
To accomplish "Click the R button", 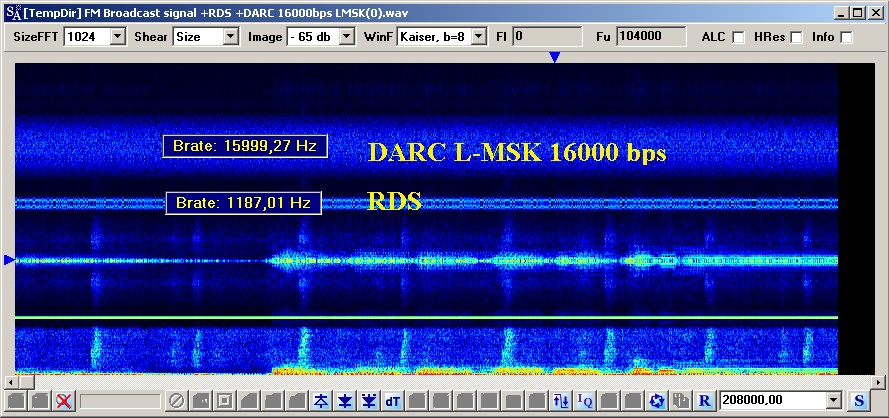I will [x=705, y=401].
